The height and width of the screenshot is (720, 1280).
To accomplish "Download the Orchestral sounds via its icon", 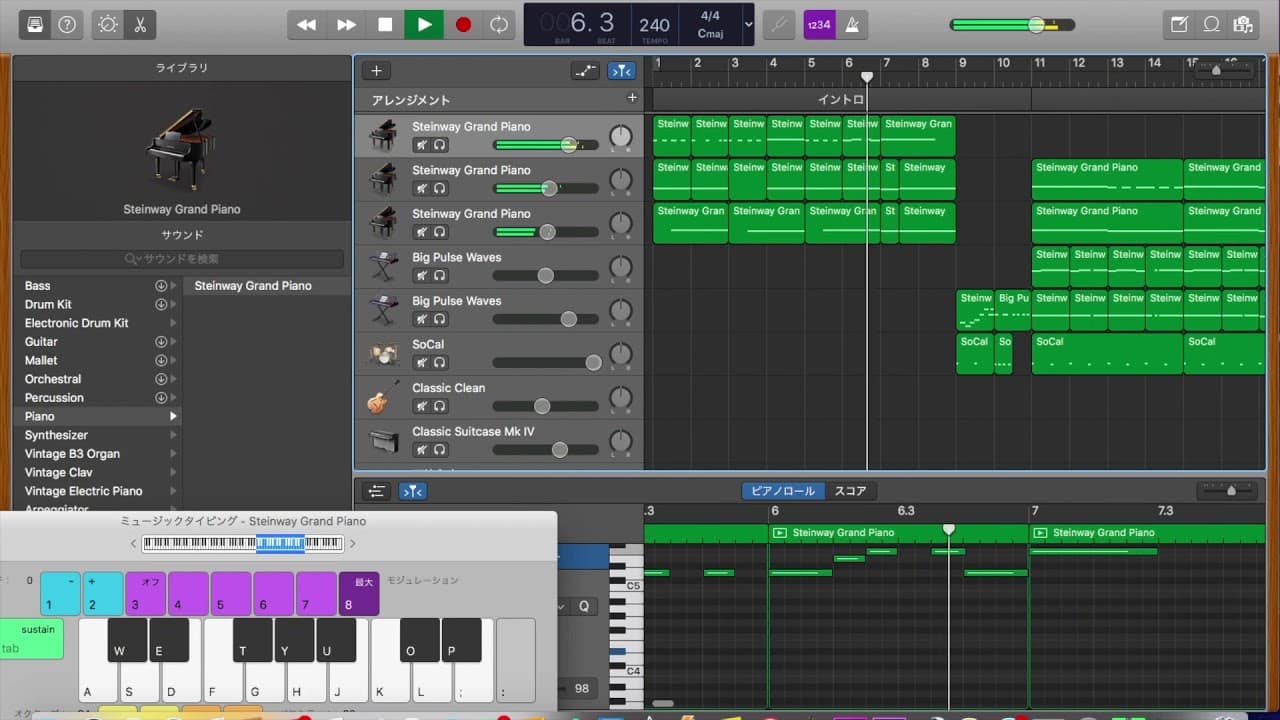I will pos(161,379).
